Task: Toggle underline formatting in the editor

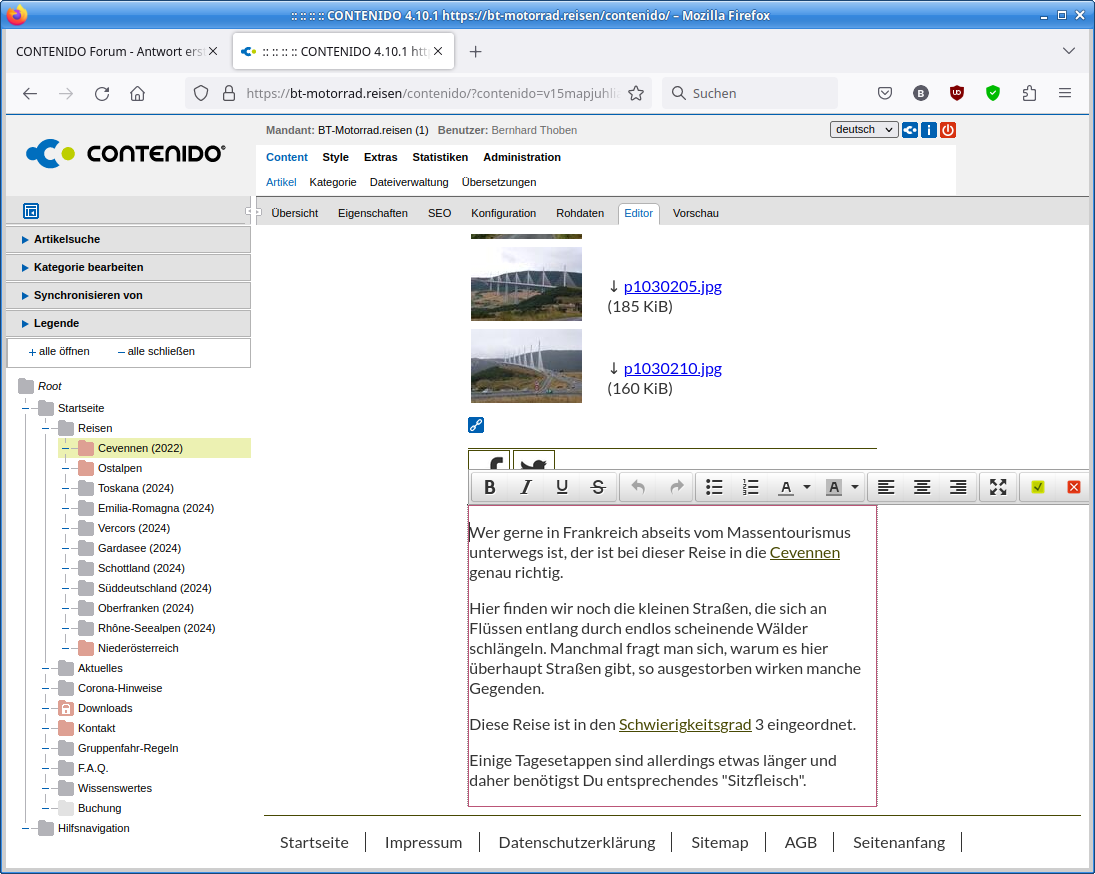Action: click(x=562, y=487)
